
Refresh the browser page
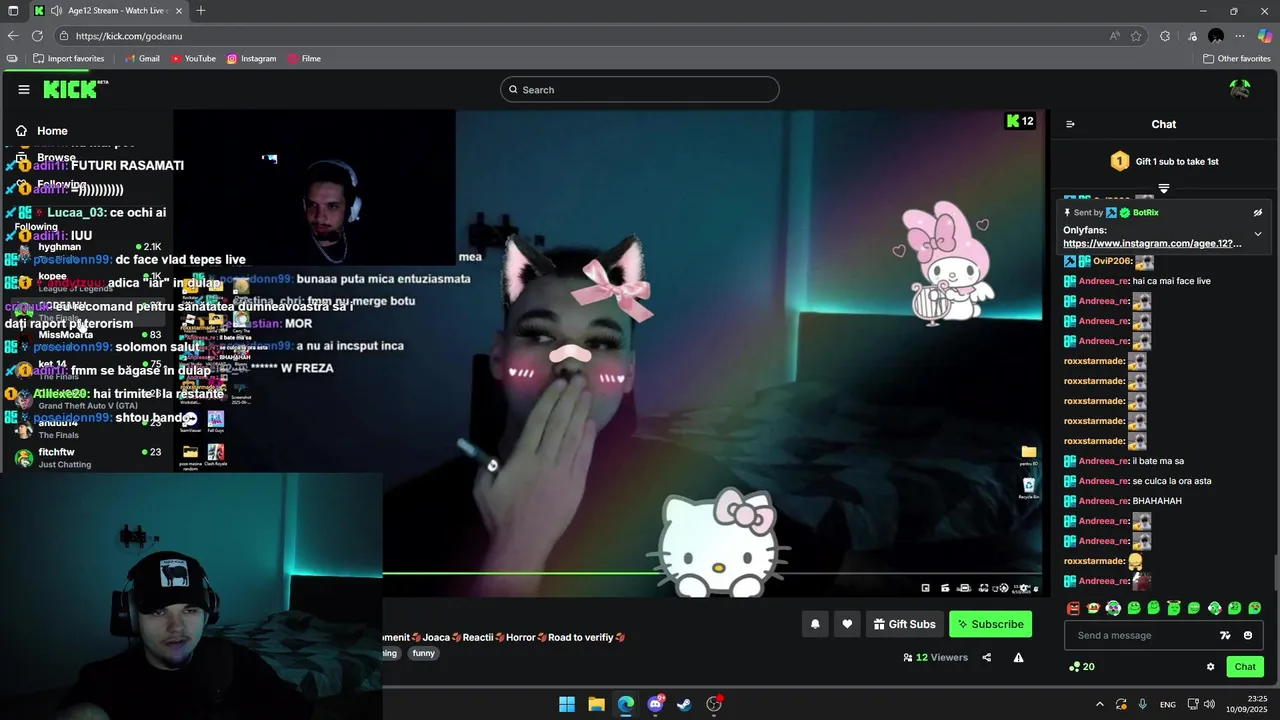pos(37,36)
